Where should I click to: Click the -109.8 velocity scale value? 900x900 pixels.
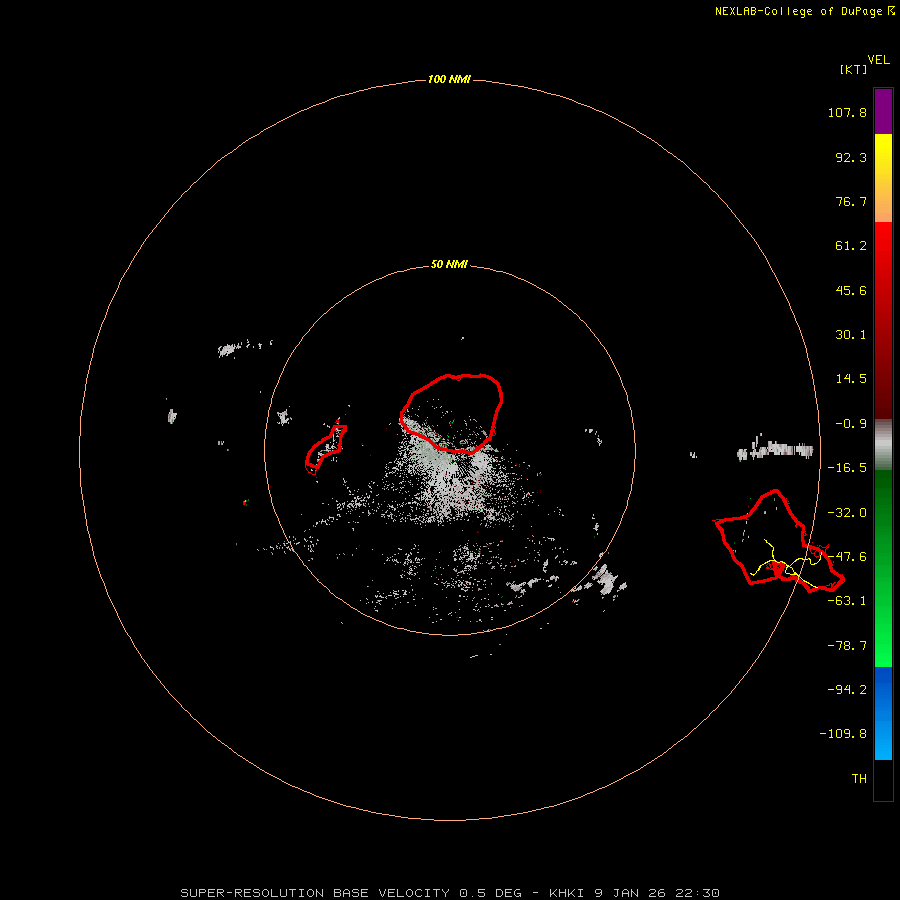pyautogui.click(x=843, y=734)
